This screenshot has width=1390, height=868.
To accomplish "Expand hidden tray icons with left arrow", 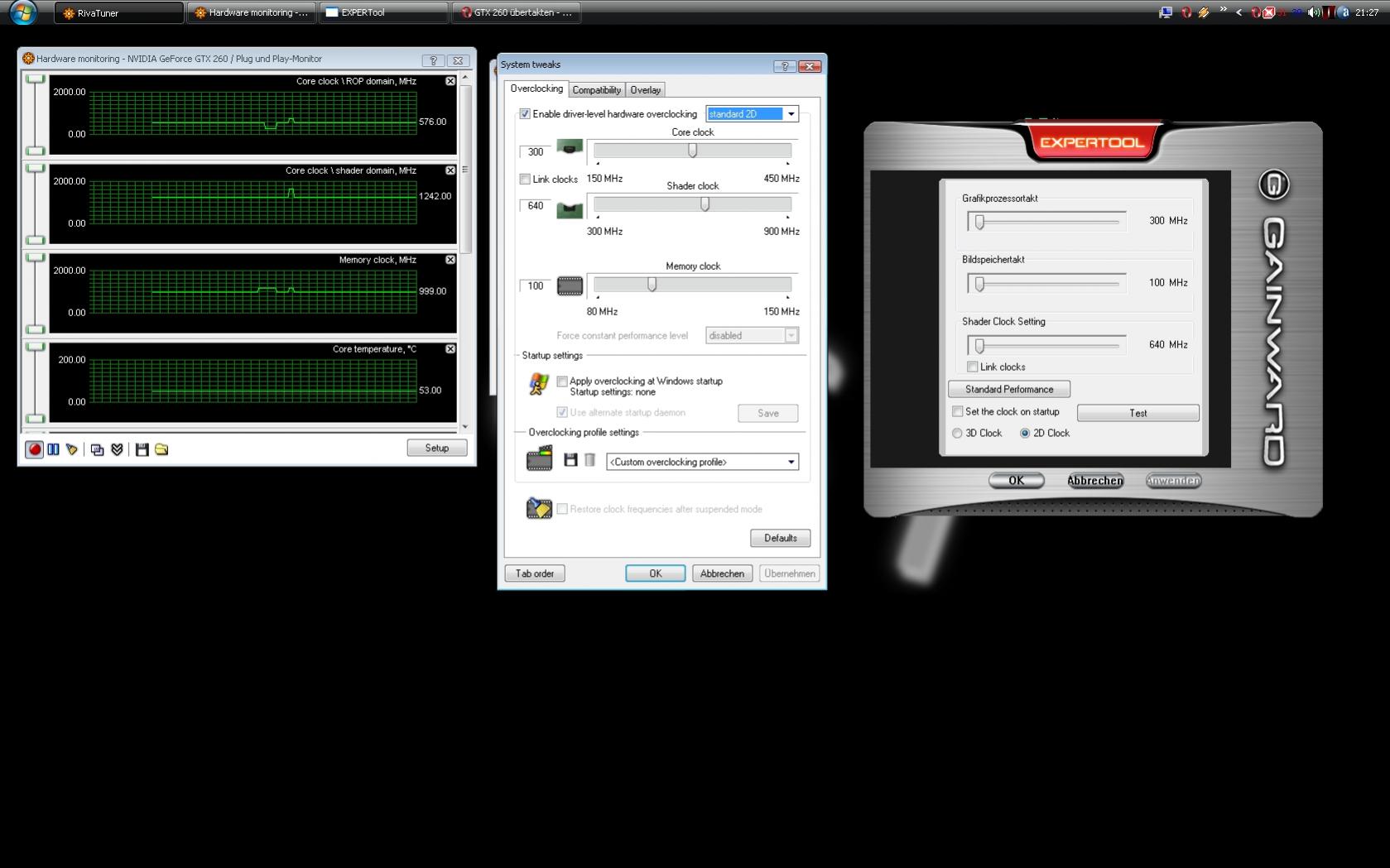I will (1238, 12).
